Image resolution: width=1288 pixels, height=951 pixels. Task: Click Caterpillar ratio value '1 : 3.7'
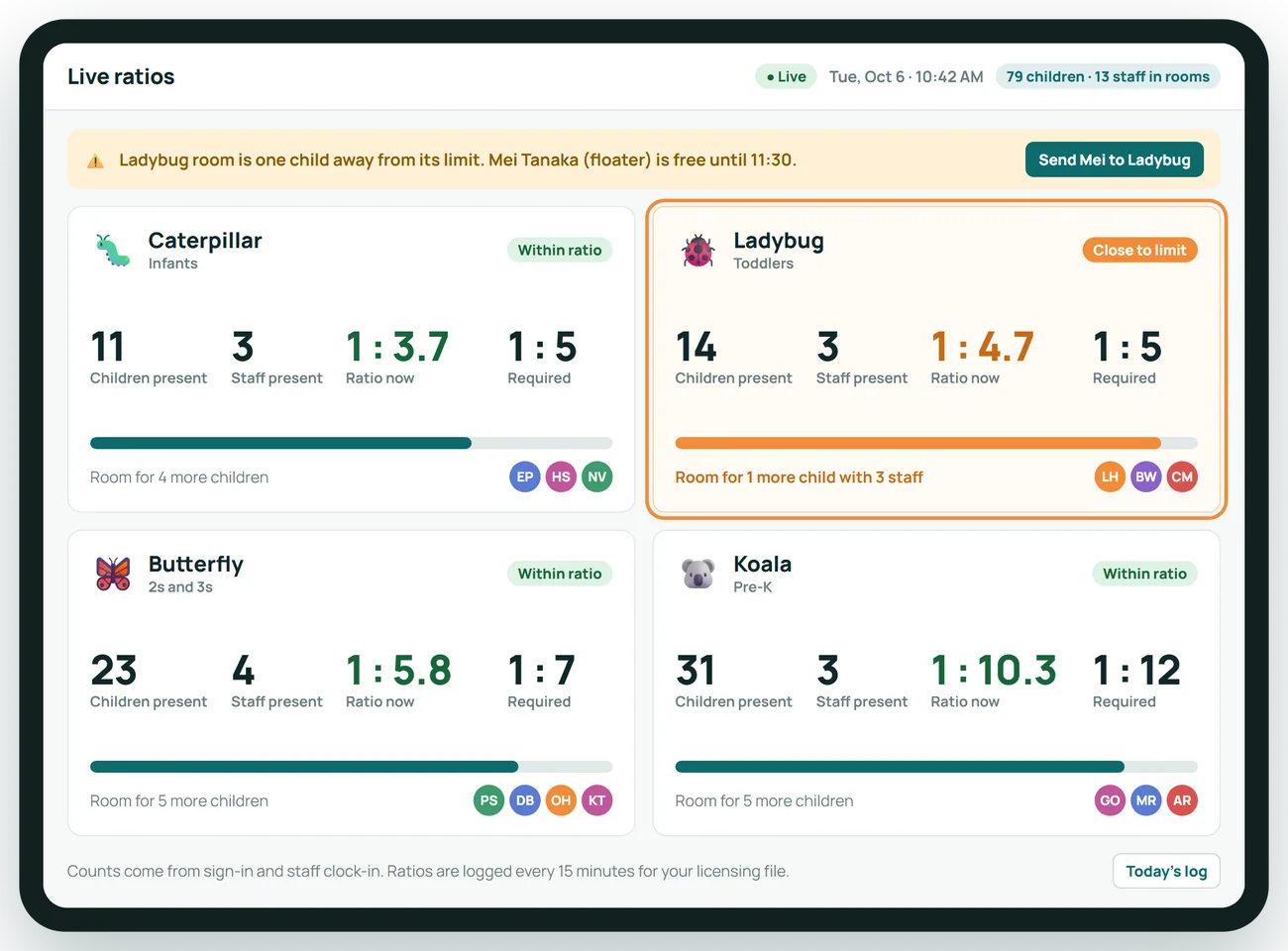tap(397, 347)
